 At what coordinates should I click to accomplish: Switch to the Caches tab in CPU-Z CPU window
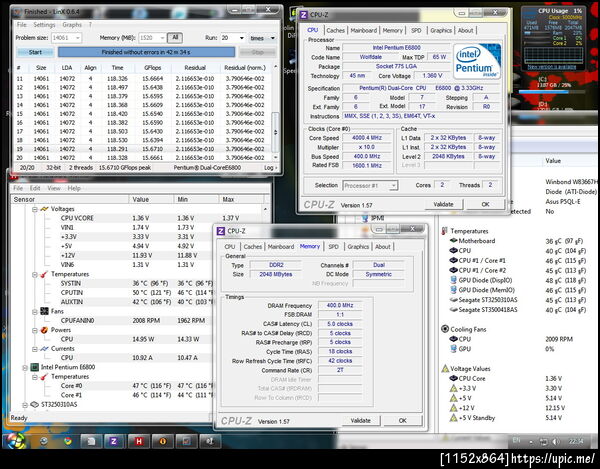336,31
